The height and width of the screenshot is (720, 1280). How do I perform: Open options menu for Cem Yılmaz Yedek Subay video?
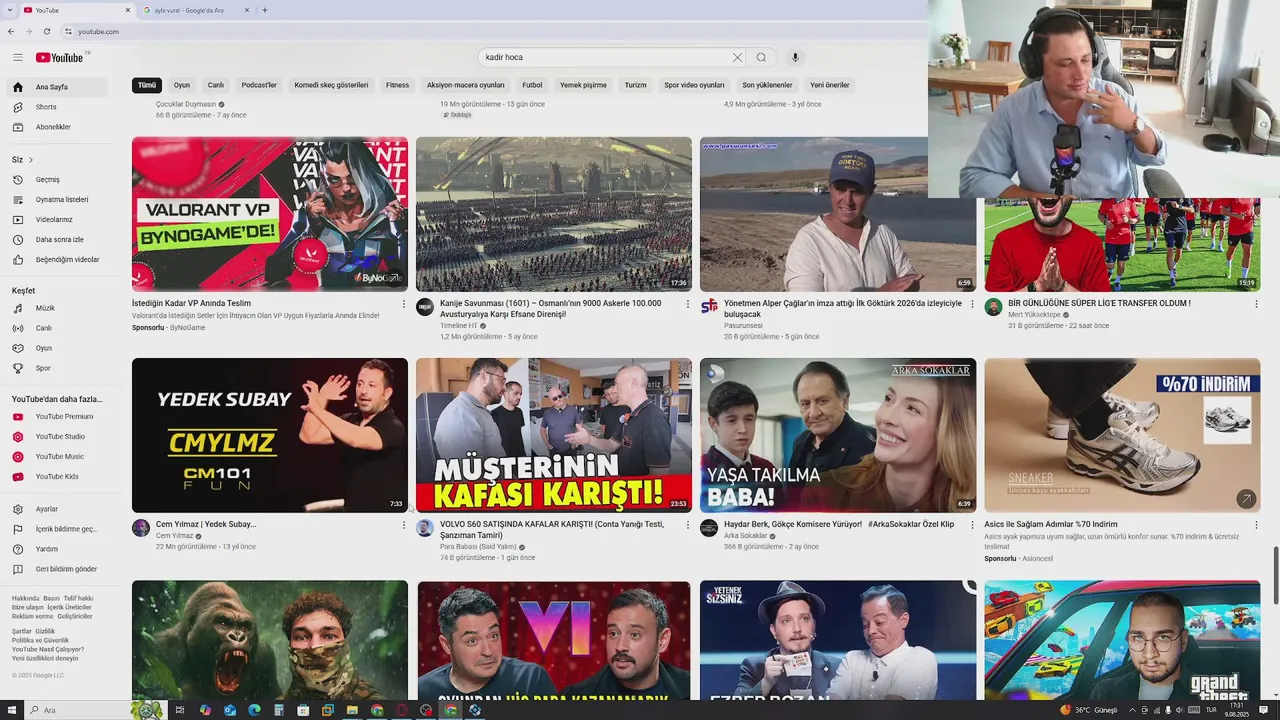[404, 525]
